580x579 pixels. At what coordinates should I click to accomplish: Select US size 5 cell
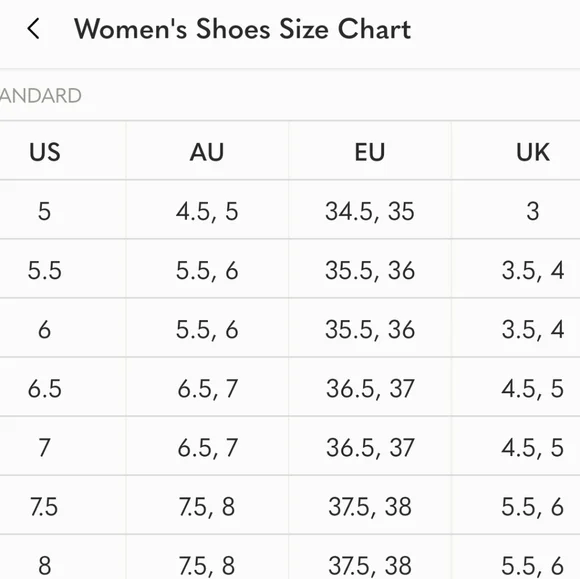coord(44,211)
